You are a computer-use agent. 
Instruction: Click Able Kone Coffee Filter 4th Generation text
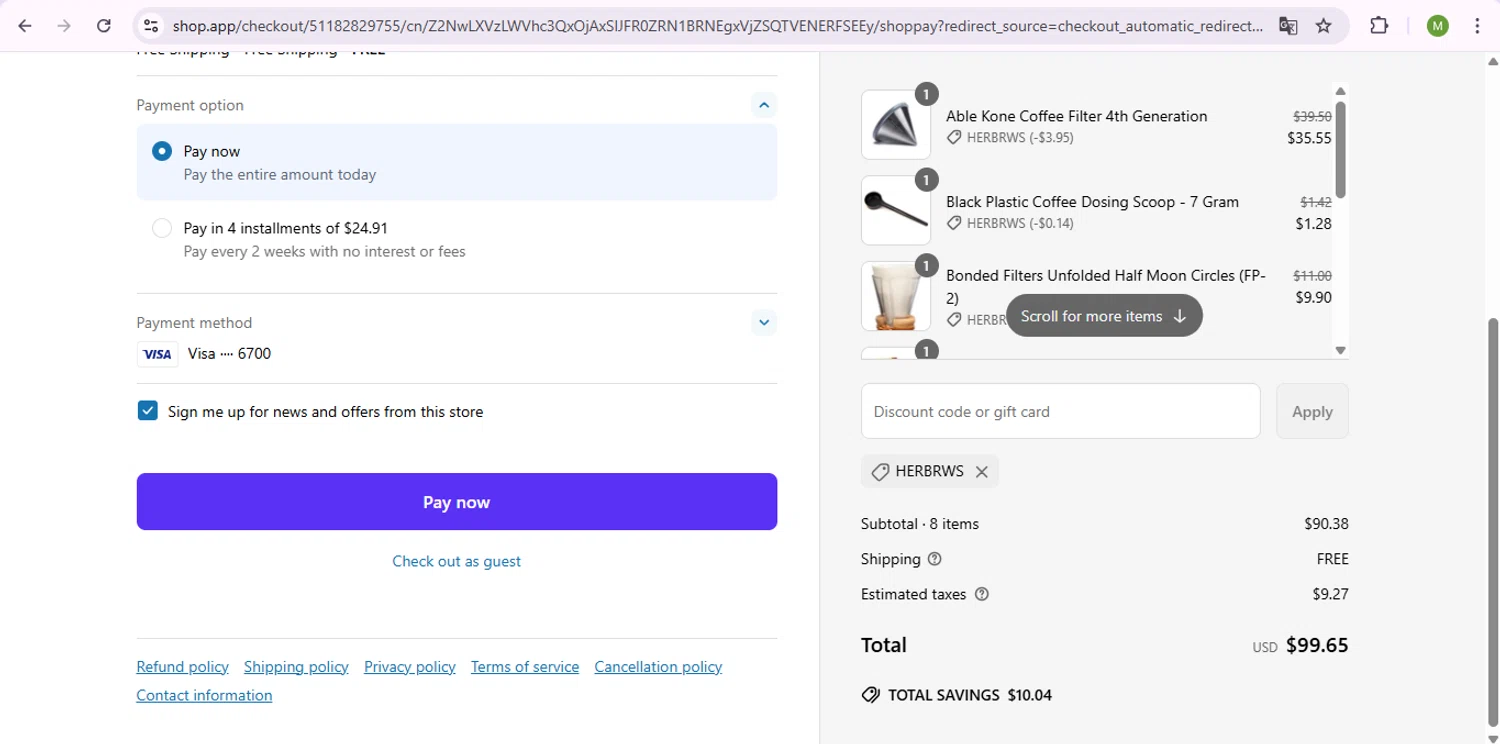point(1076,116)
